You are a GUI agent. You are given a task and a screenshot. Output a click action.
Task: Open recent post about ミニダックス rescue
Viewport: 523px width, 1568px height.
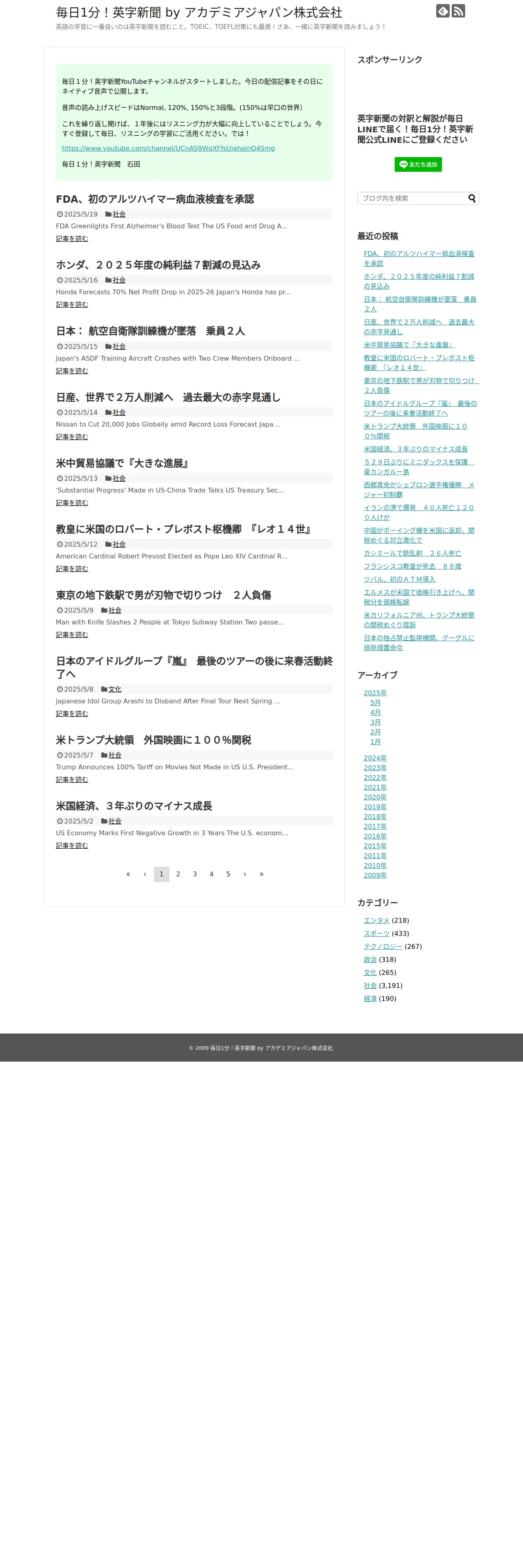pos(419,467)
